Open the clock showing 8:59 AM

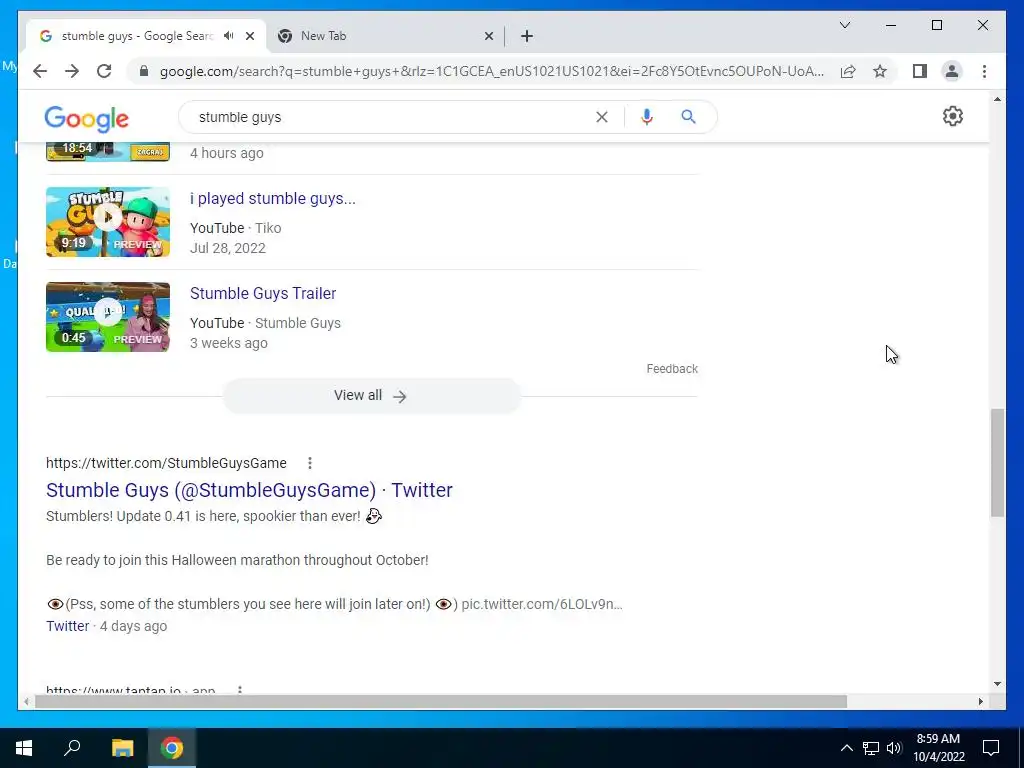click(x=938, y=748)
